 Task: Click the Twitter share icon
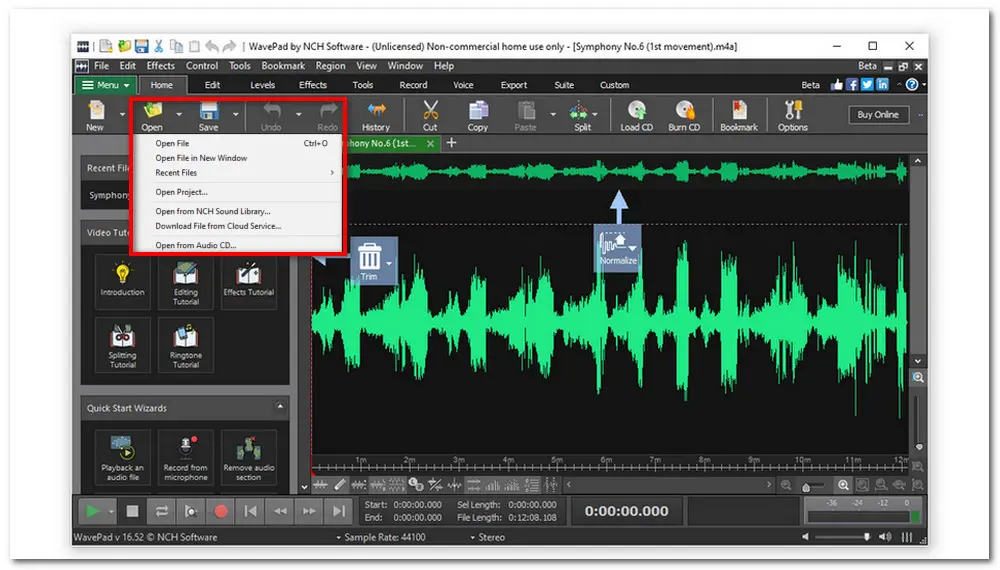tap(867, 85)
